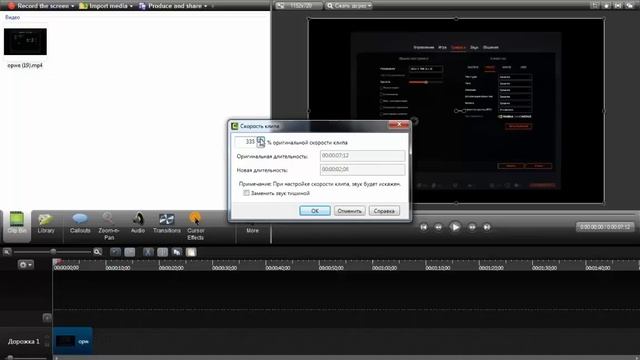Open the Cursor Effects tool
The image size is (640, 360).
[196, 226]
